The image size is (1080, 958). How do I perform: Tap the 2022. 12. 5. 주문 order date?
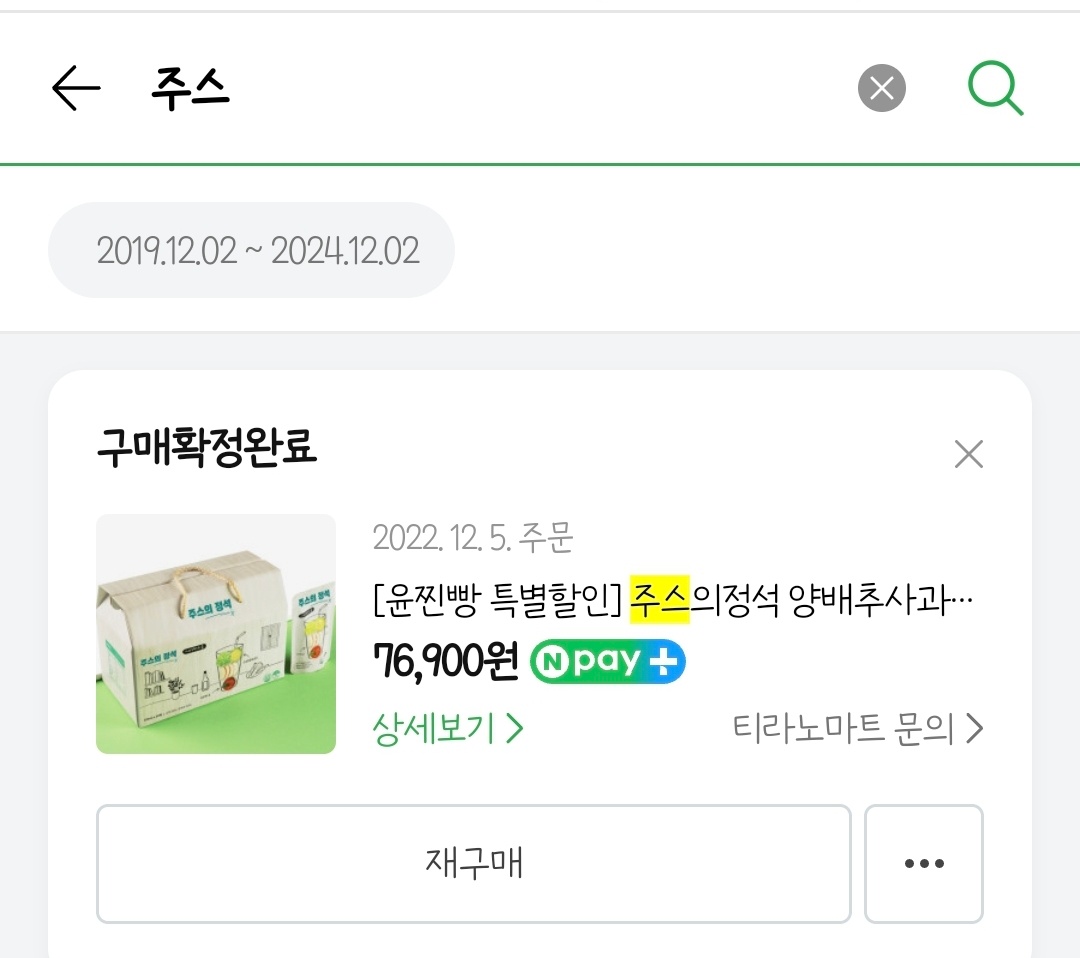pos(473,539)
